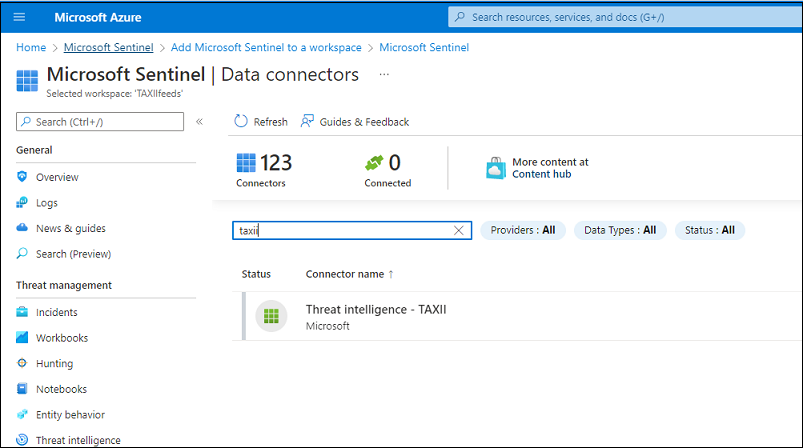Click the Content hub shopping bag icon

(496, 168)
